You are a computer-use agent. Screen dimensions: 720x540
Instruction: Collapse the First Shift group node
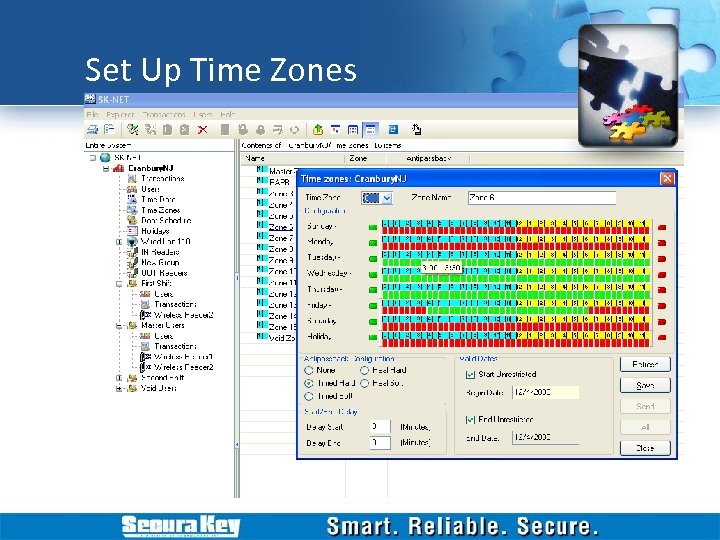[x=119, y=283]
